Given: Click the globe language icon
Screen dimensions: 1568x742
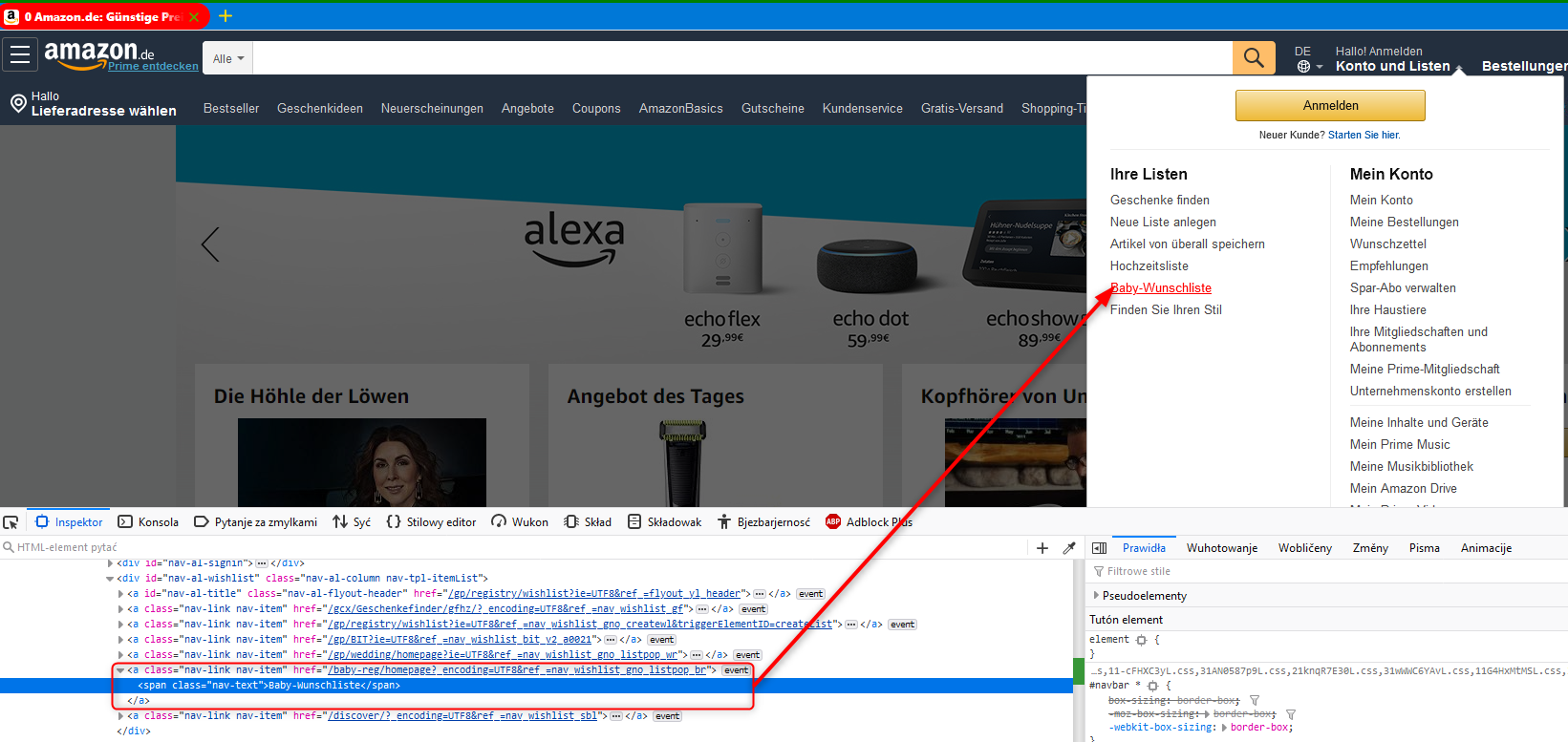Looking at the screenshot, I should click(1303, 67).
